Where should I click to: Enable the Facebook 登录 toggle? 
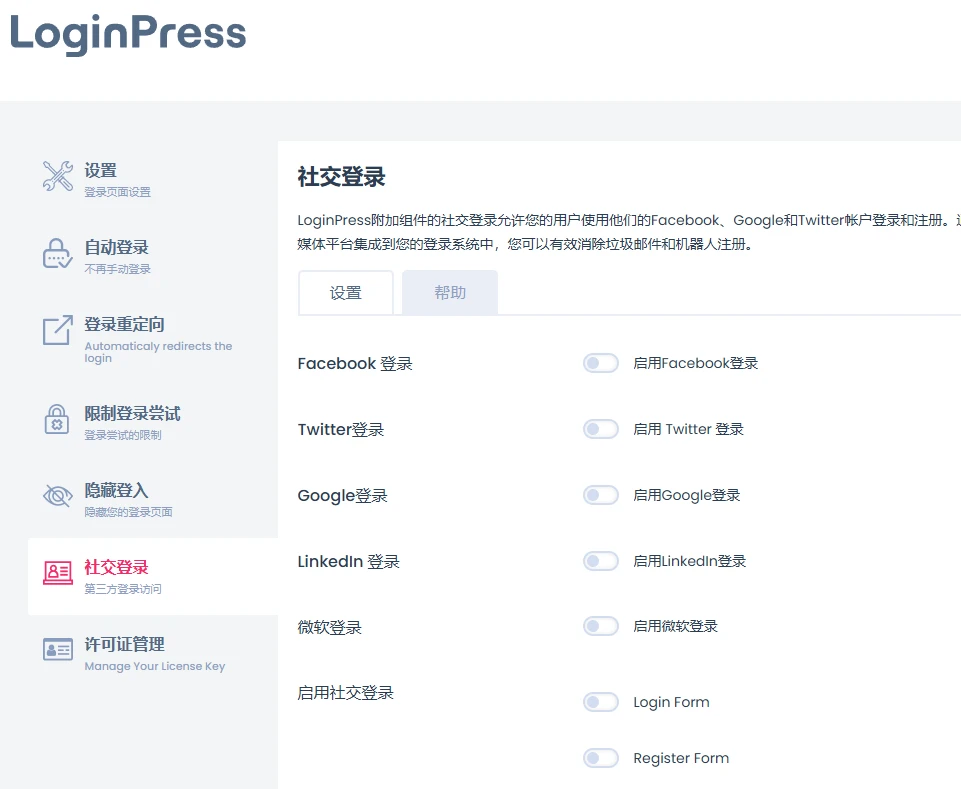pos(600,363)
